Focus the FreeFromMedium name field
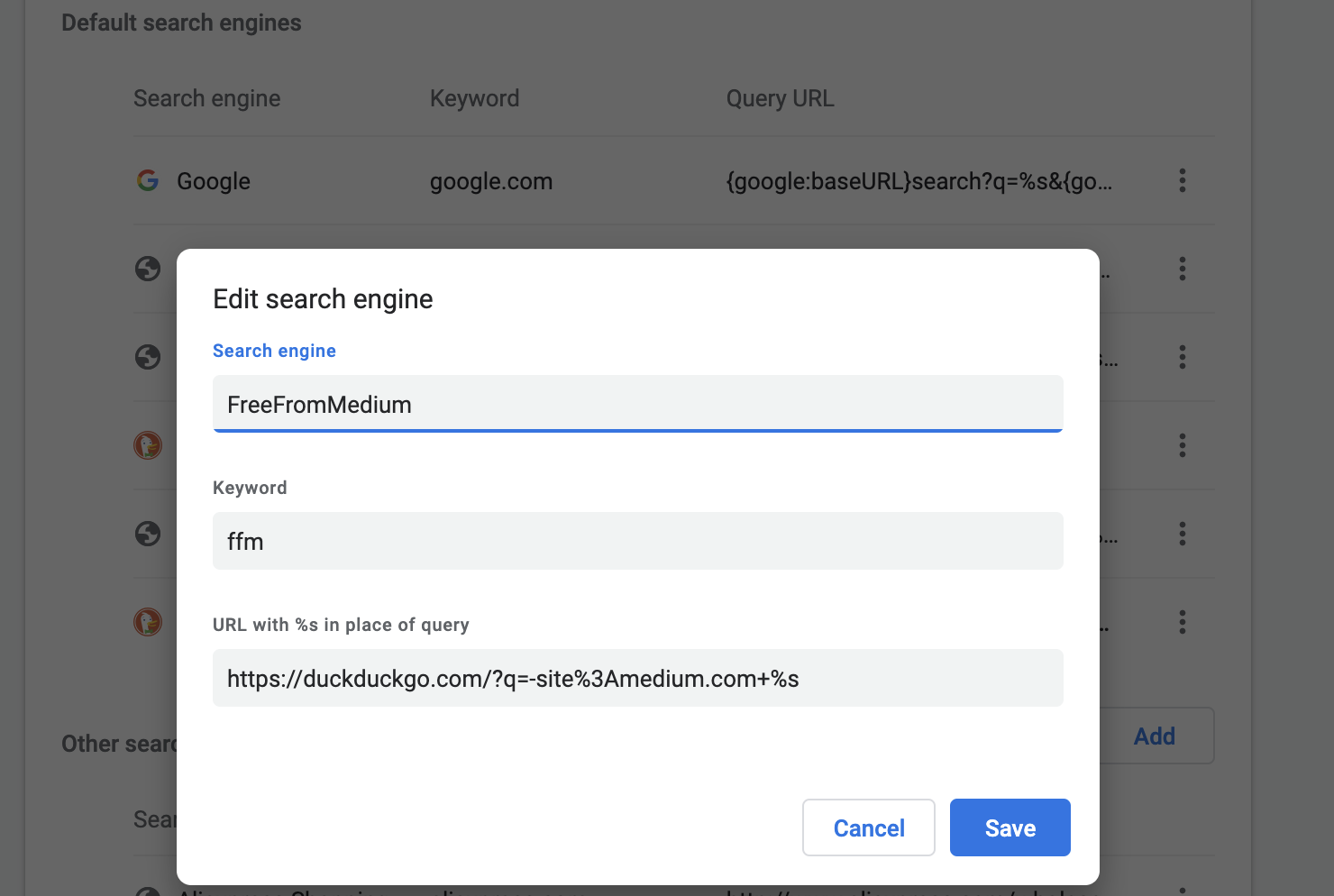This screenshot has height=896, width=1334. click(637, 404)
